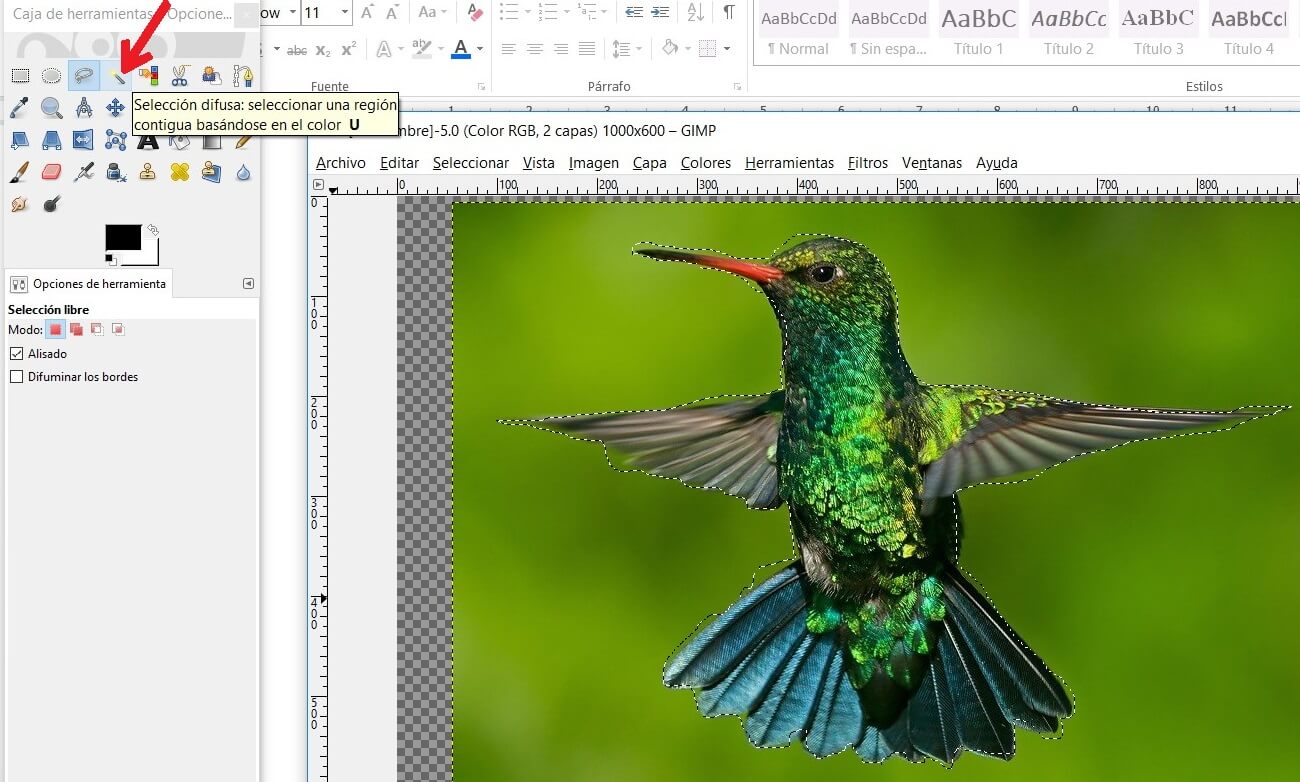1300x782 pixels.
Task: Activate the Zoom magnifier tool
Action: click(51, 108)
